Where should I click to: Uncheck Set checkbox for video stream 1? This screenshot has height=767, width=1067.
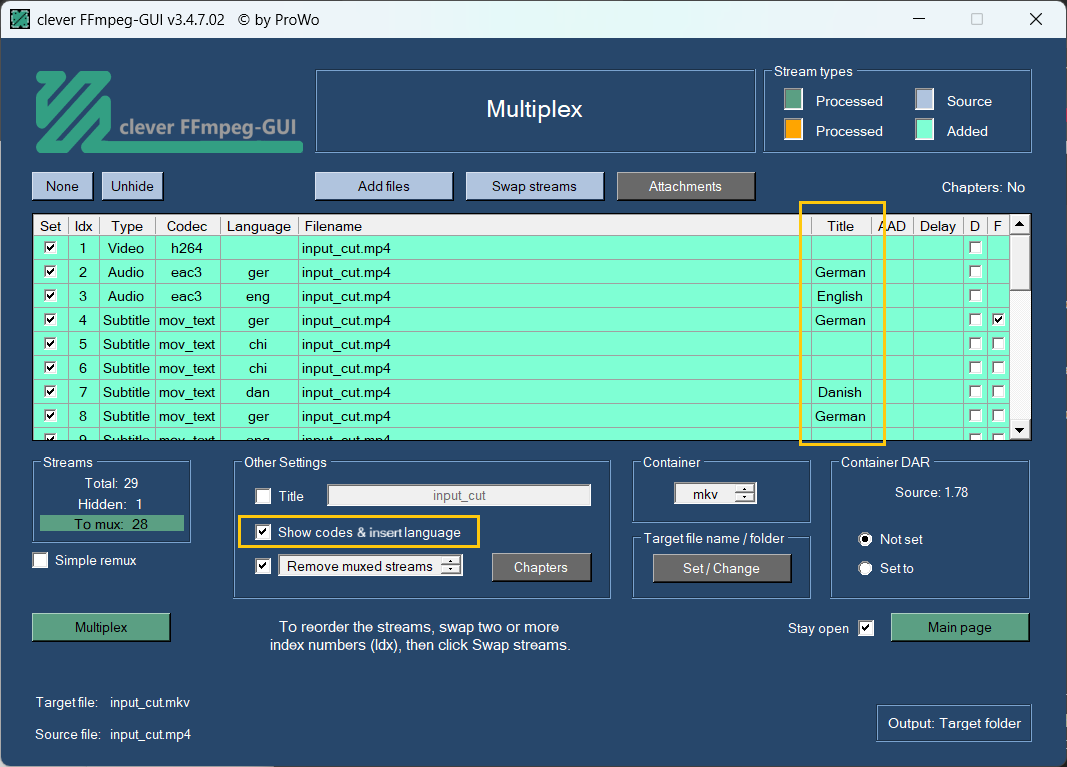point(50,248)
